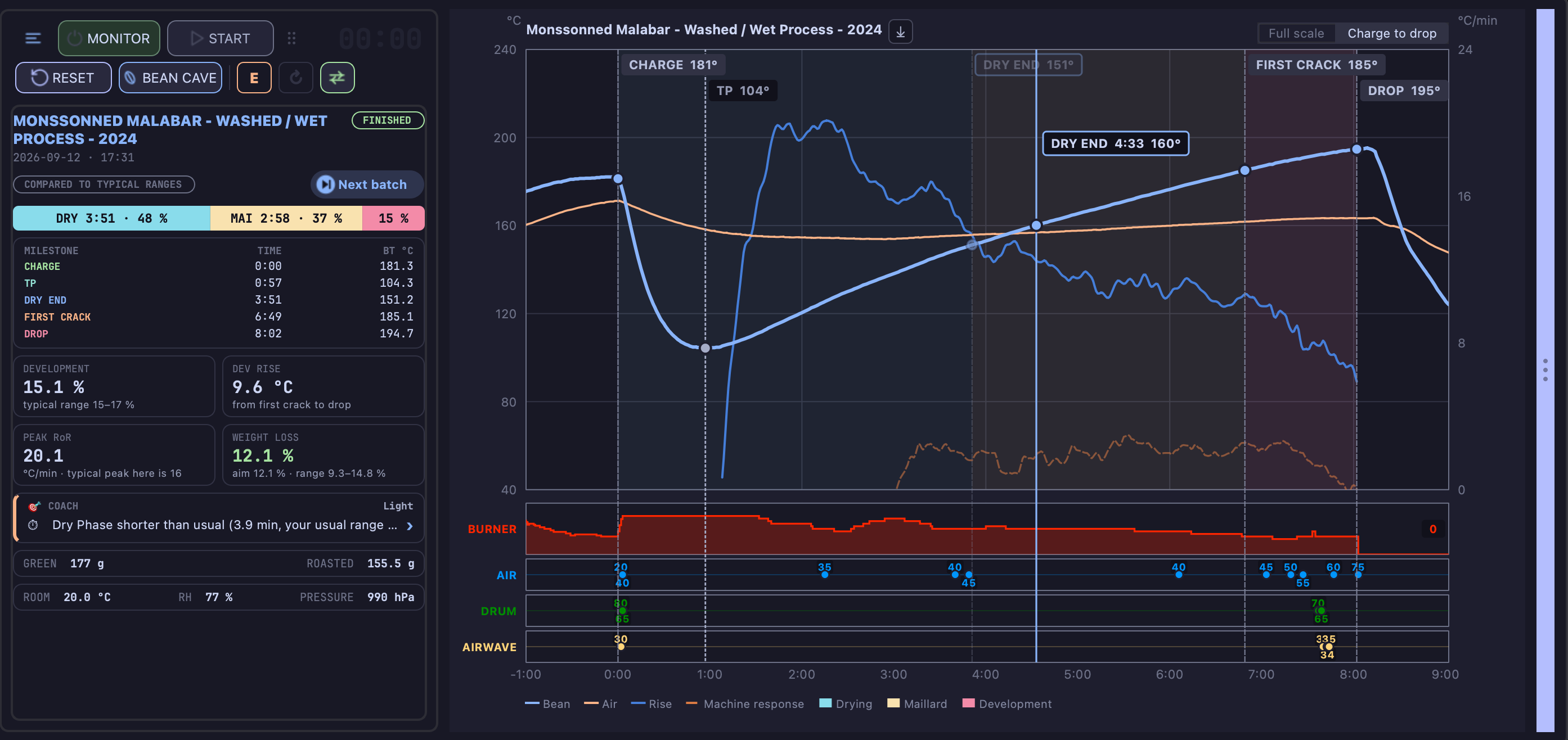The height and width of the screenshot is (740, 1568).
Task: Toggle the Bean series in legend
Action: [547, 703]
